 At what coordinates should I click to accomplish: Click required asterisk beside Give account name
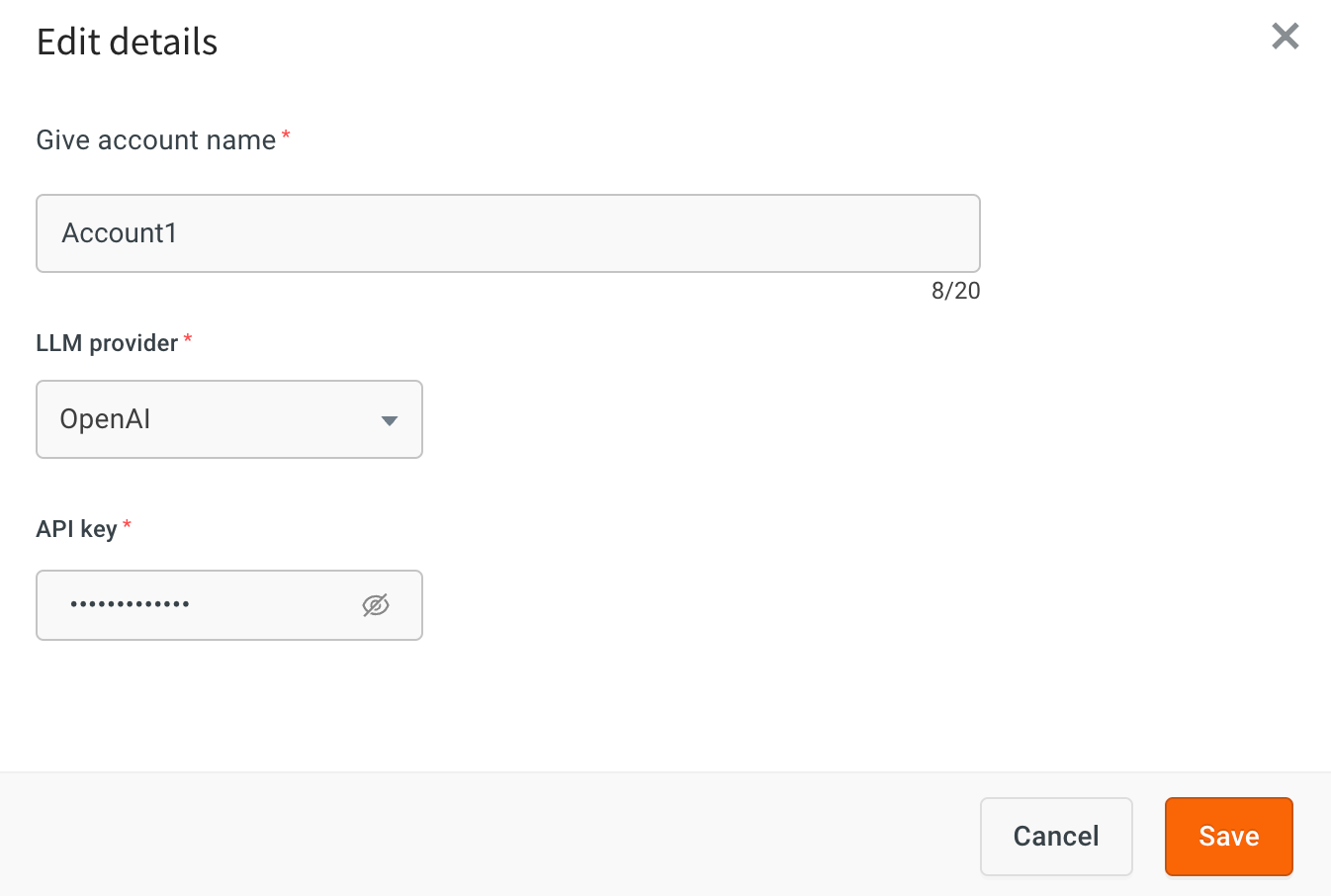coord(286,135)
